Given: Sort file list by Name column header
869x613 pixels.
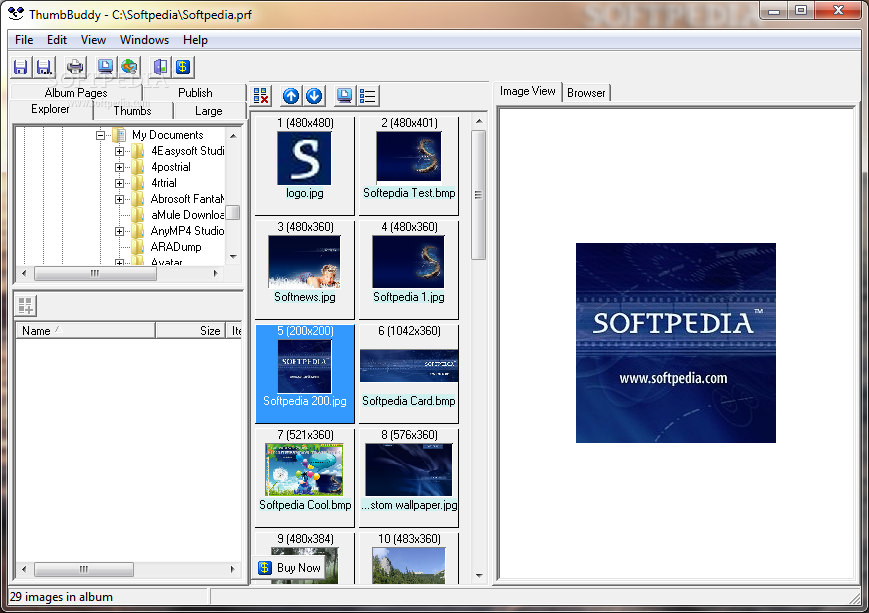Looking at the screenshot, I should (85, 331).
